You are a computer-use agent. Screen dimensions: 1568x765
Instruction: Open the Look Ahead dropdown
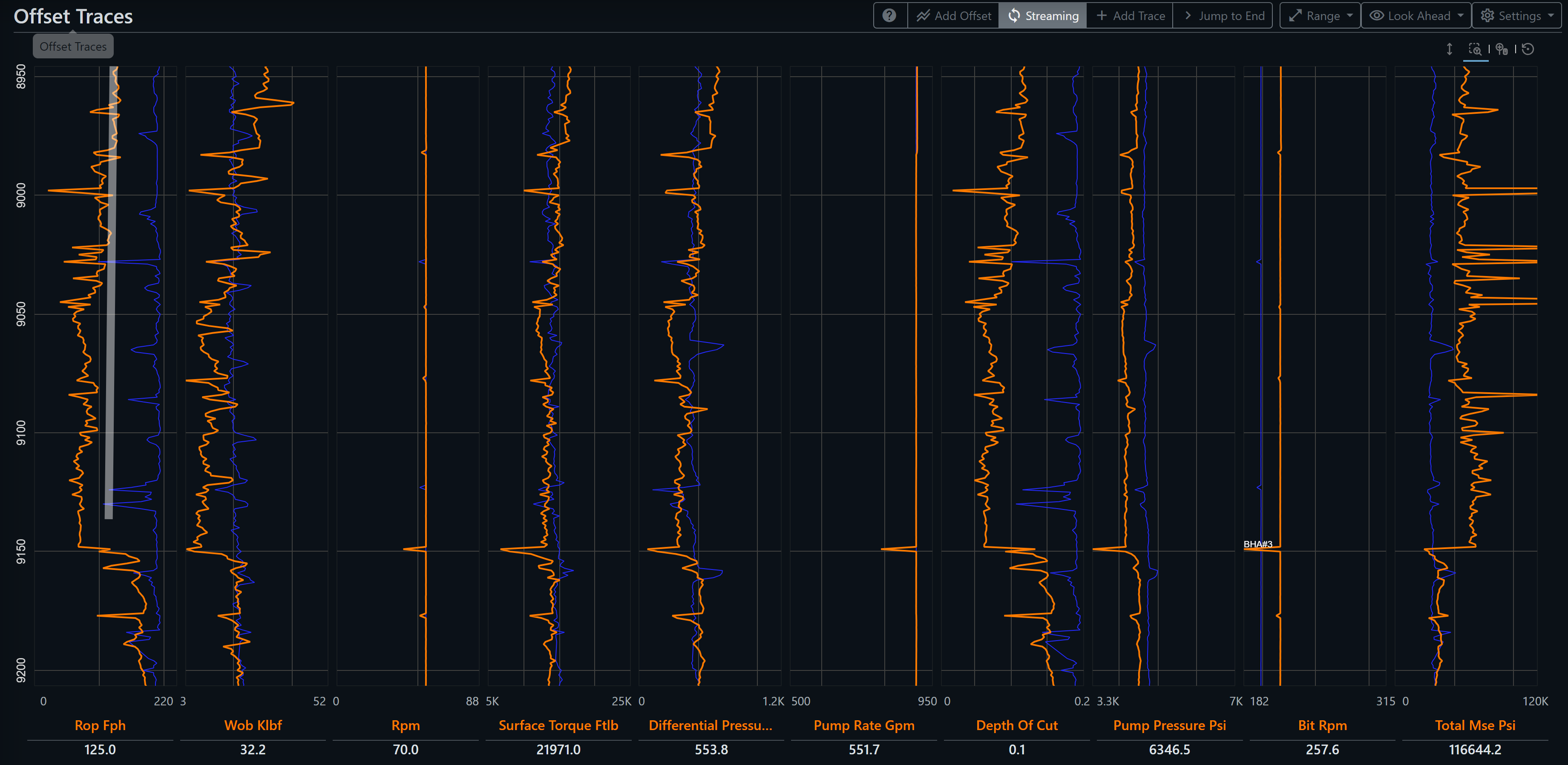click(x=1416, y=16)
